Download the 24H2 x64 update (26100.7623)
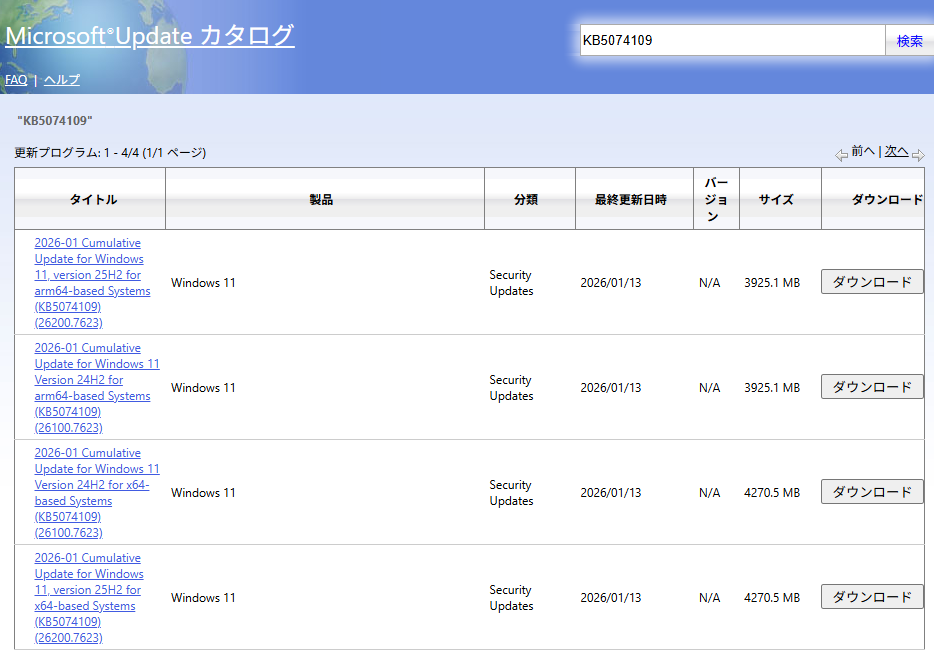Image resolution: width=934 pixels, height=662 pixels. pyautogui.click(x=872, y=492)
